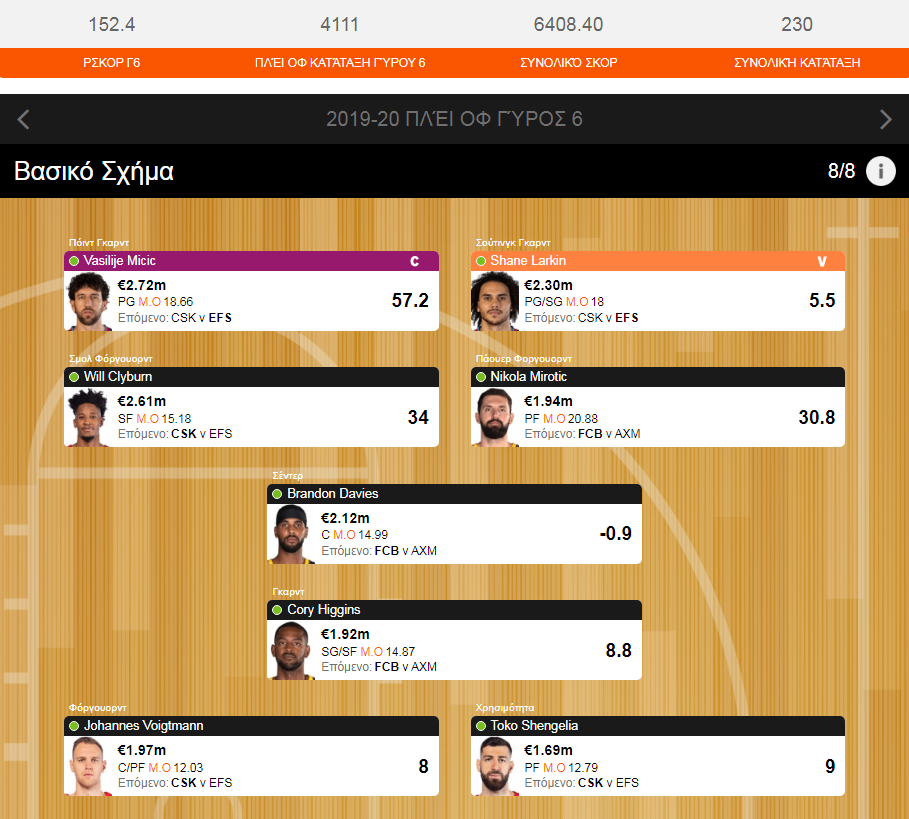
Task: Select the ΡΕΚΟΡ Γ6 tab
Action: (112, 63)
